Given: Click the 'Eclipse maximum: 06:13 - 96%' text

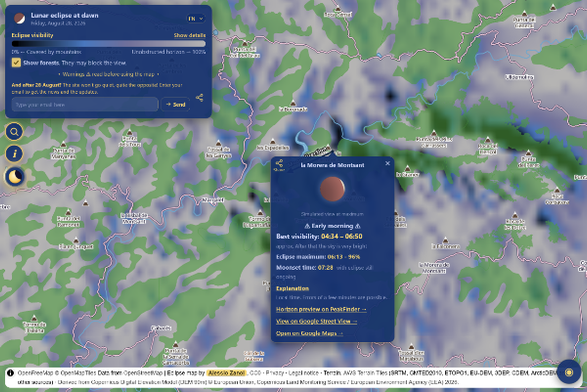Looking at the screenshot, I should pos(318,257).
